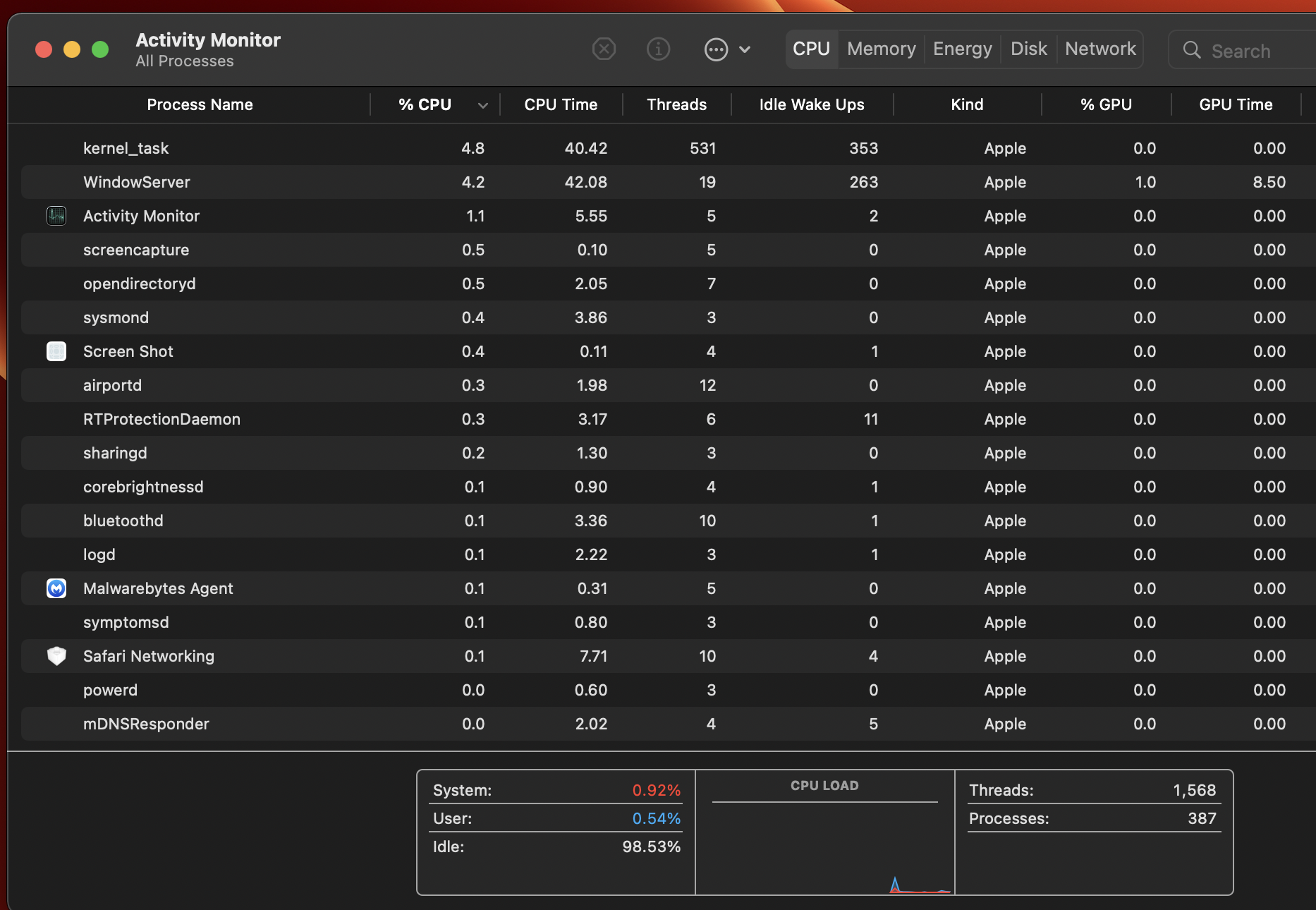This screenshot has height=910, width=1316.
Task: Select the RTProtectionDaemon process
Action: (x=668, y=419)
